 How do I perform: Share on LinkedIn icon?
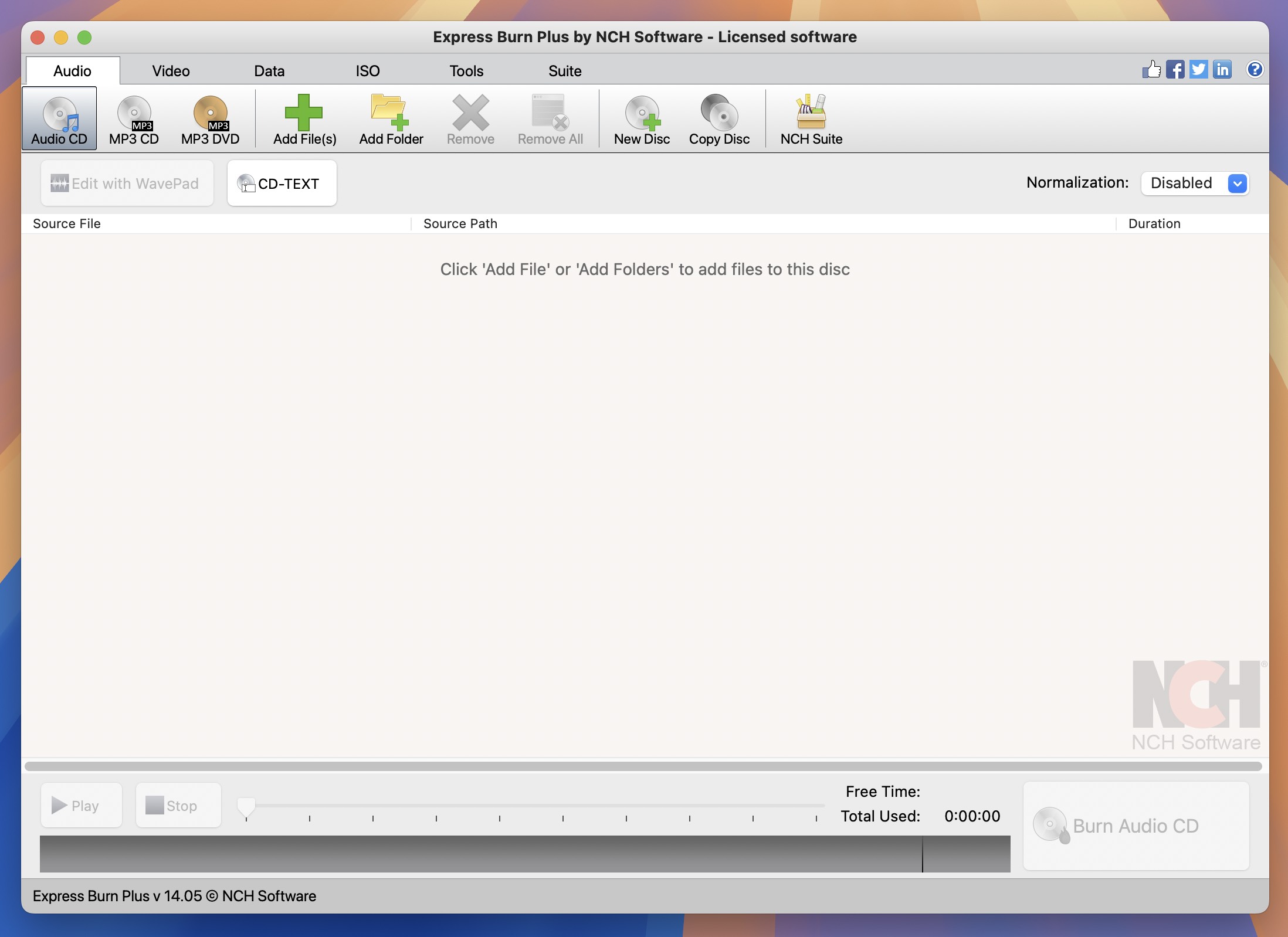1222,70
